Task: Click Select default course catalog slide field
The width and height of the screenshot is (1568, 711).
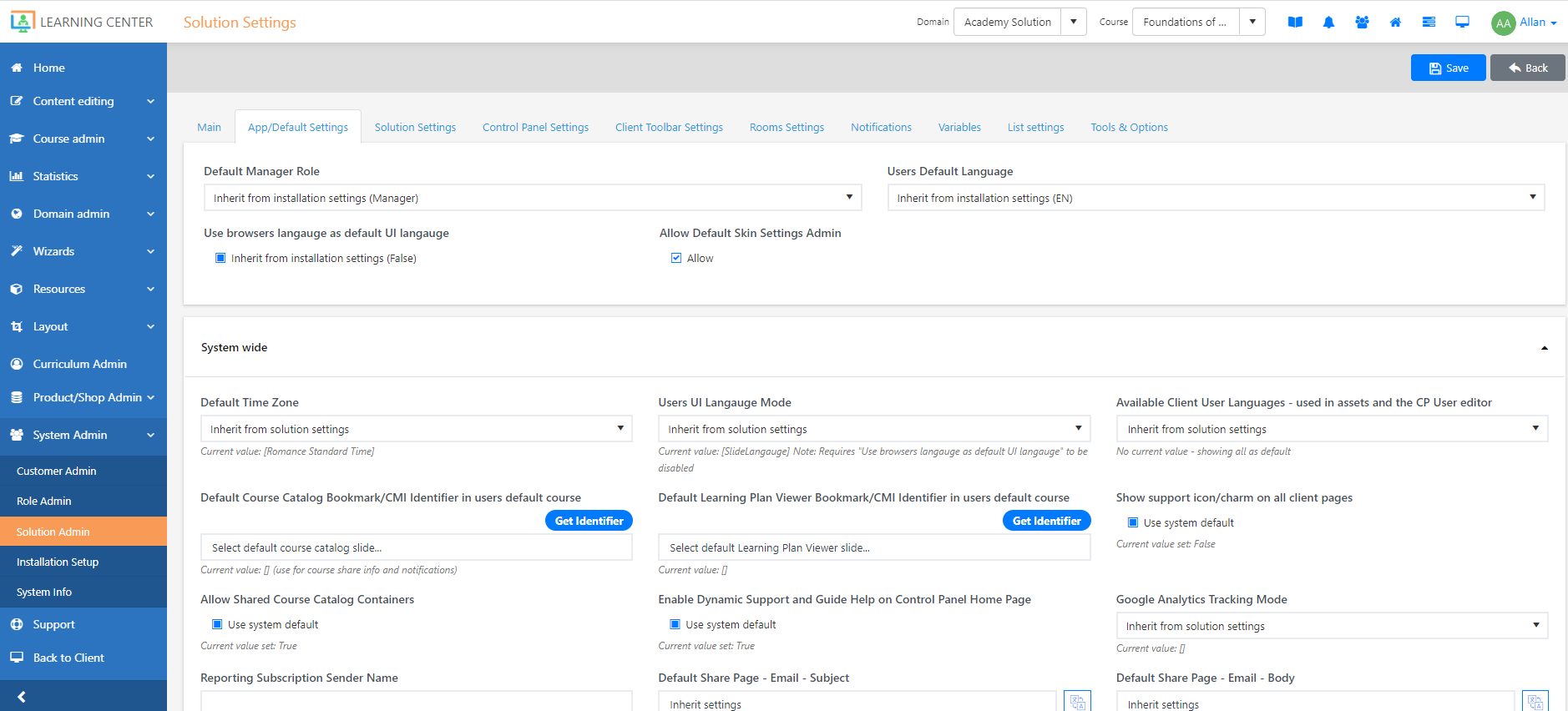Action: 417,547
